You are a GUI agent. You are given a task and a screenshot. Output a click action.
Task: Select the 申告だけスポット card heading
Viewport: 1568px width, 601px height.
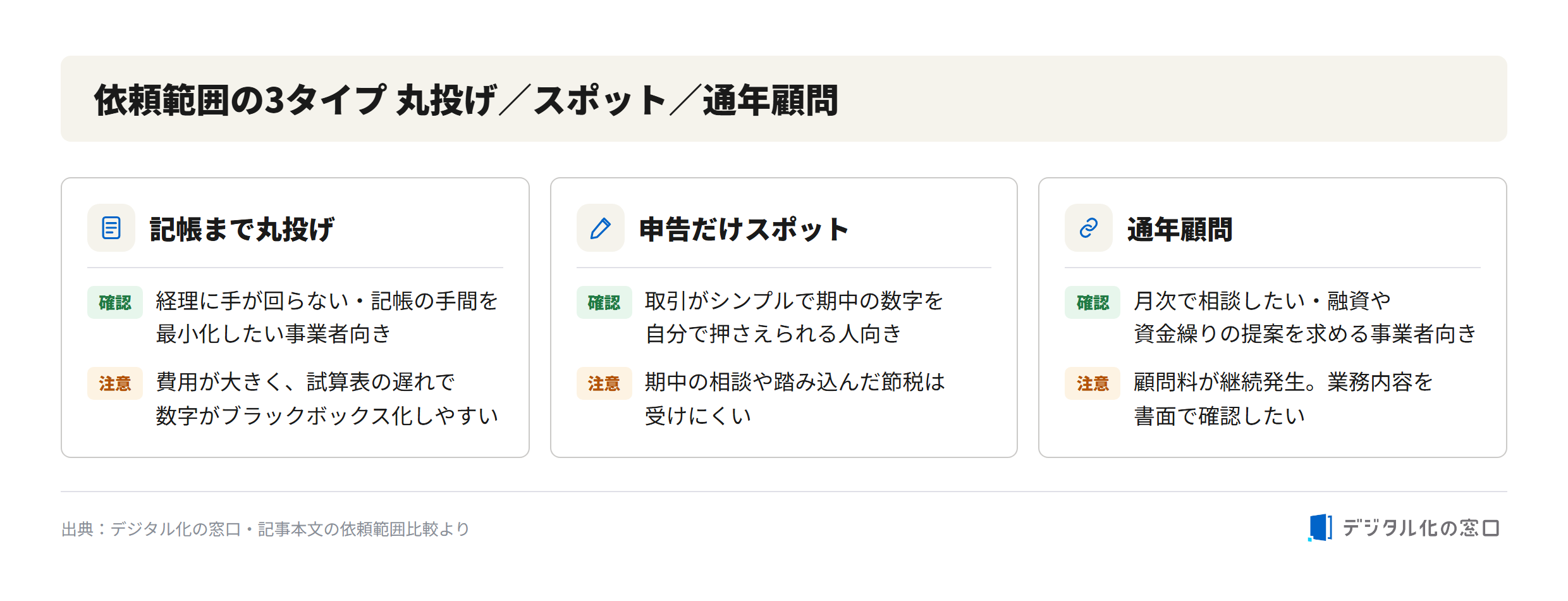tap(744, 229)
